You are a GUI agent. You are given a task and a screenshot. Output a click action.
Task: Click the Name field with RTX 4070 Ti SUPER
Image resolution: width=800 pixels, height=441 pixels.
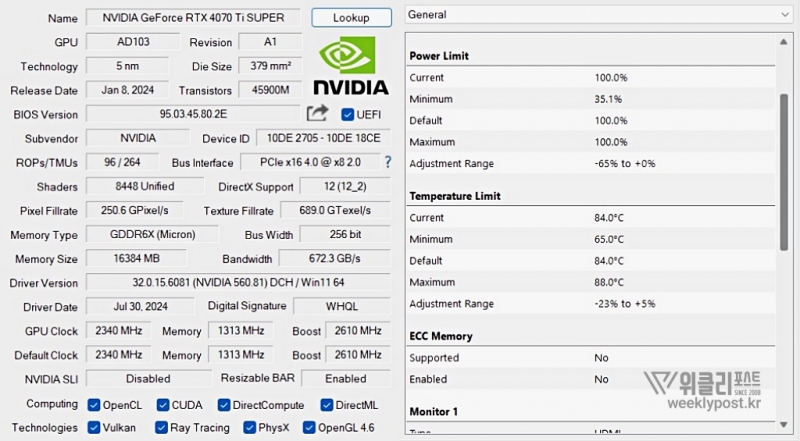[193, 18]
